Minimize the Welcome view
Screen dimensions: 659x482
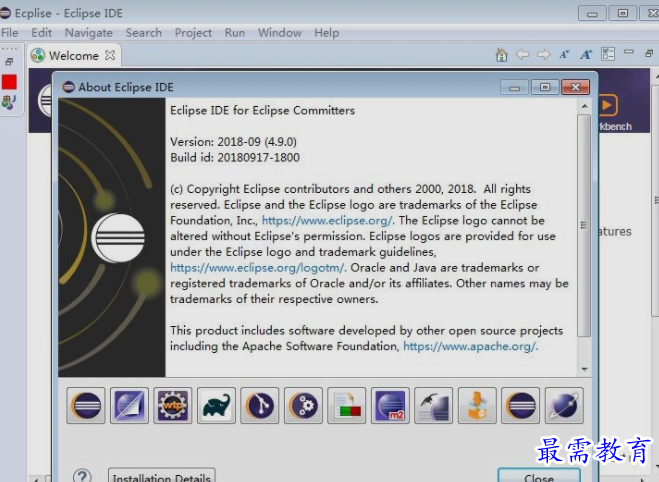[x=629, y=52]
